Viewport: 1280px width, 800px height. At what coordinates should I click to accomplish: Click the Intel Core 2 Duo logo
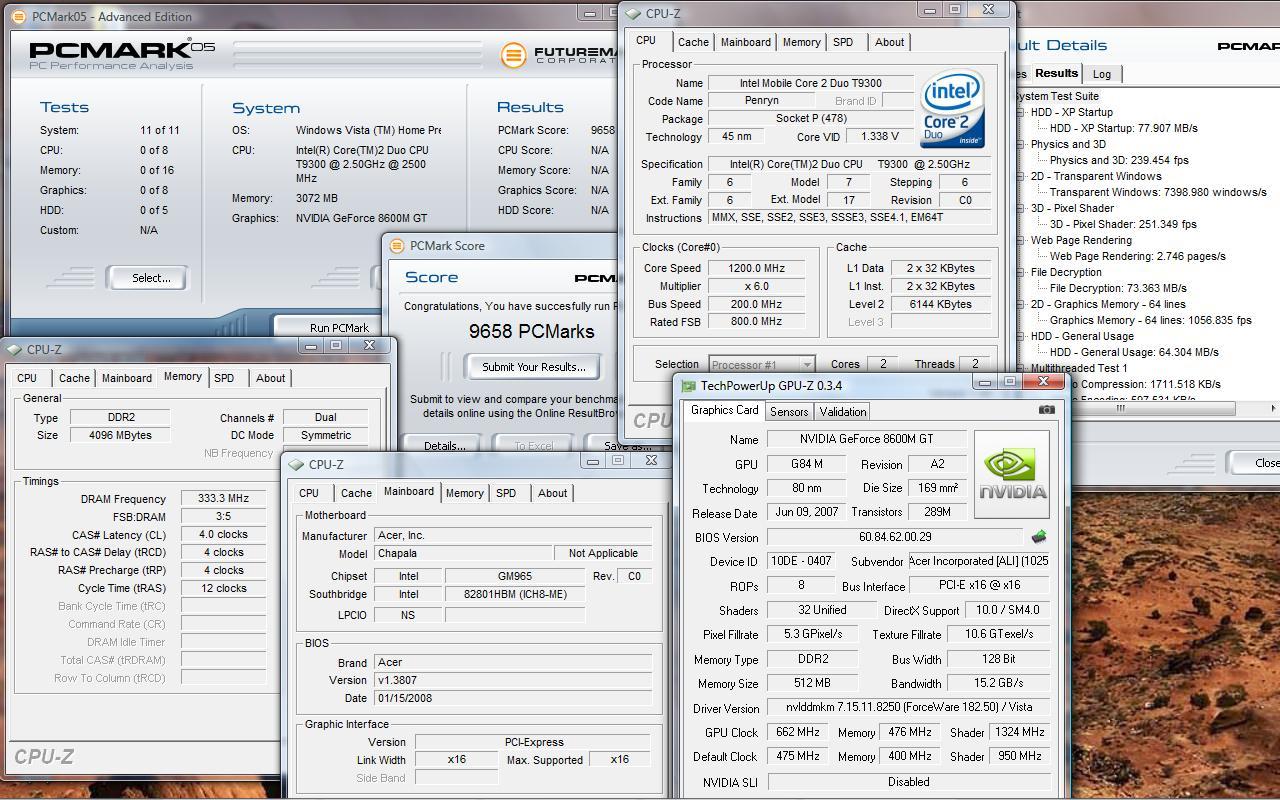[952, 109]
